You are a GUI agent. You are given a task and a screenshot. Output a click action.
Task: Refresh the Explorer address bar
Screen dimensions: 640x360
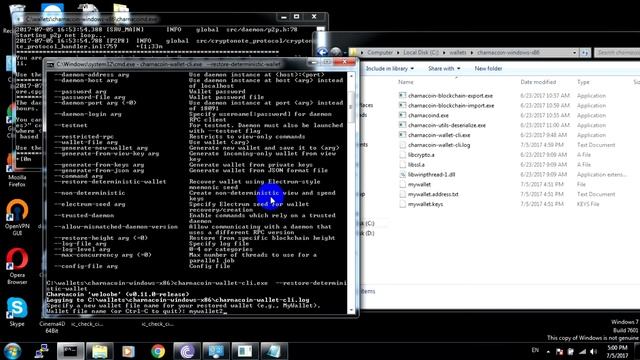coord(585,53)
